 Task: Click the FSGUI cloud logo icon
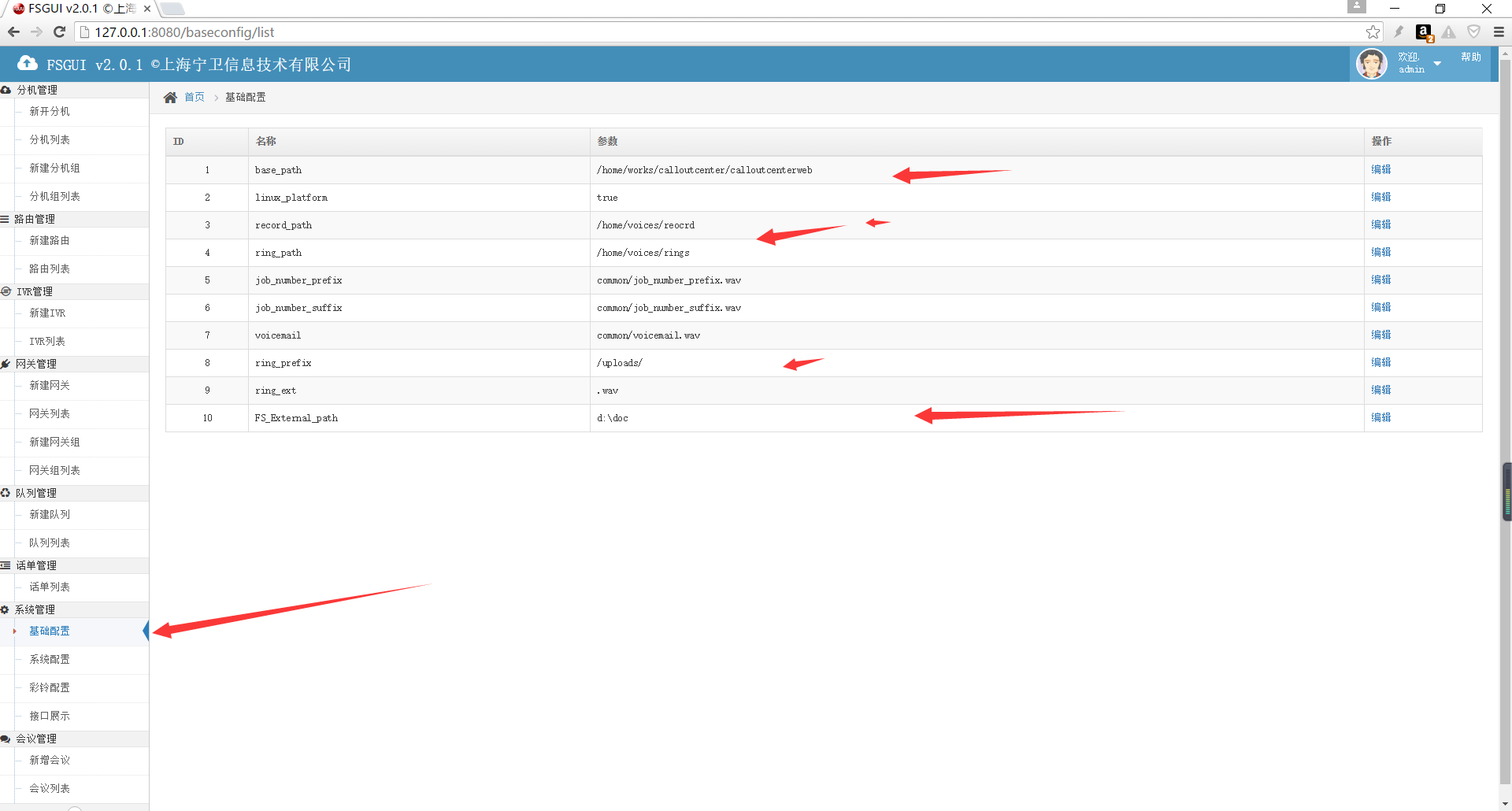point(28,64)
